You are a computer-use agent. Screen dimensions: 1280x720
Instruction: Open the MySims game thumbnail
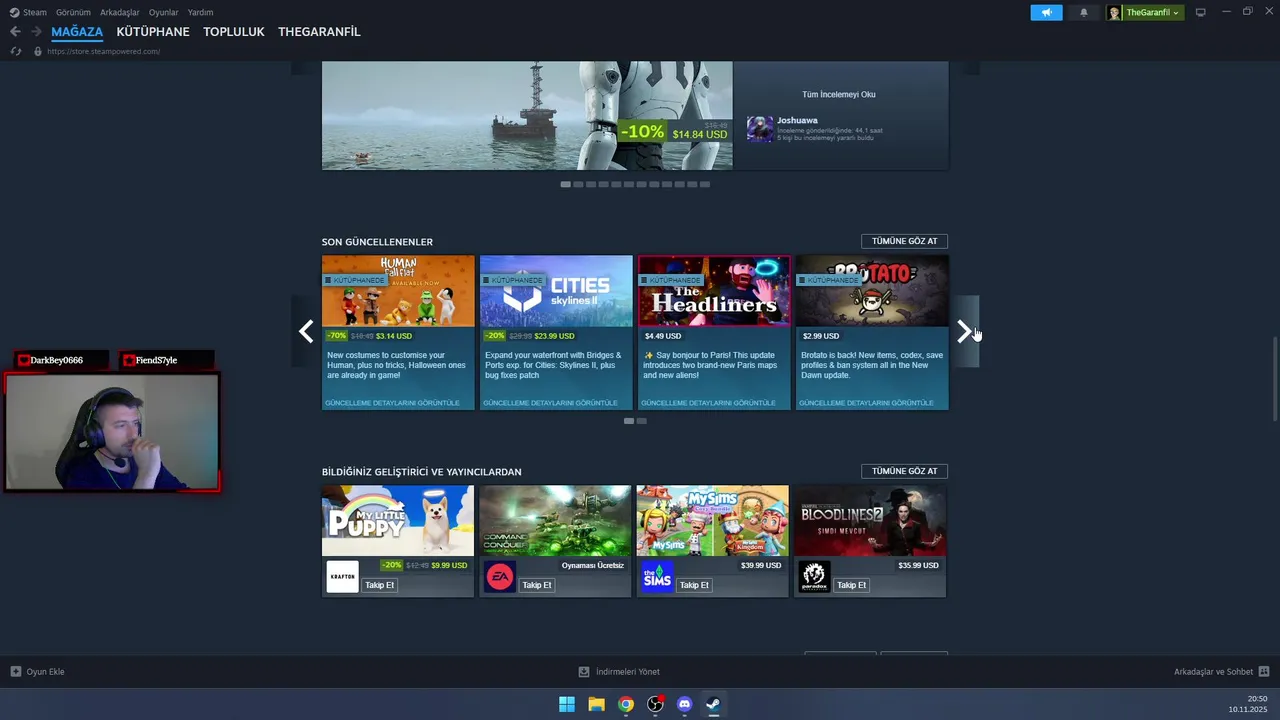tap(713, 521)
